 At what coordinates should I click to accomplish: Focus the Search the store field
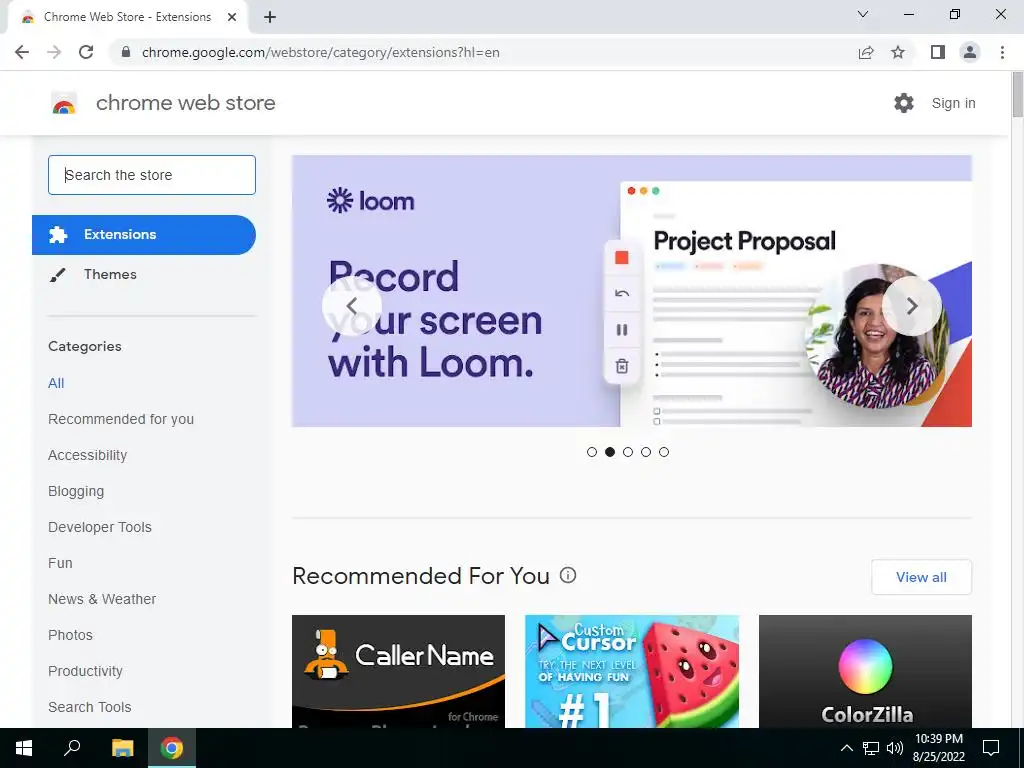(152, 175)
